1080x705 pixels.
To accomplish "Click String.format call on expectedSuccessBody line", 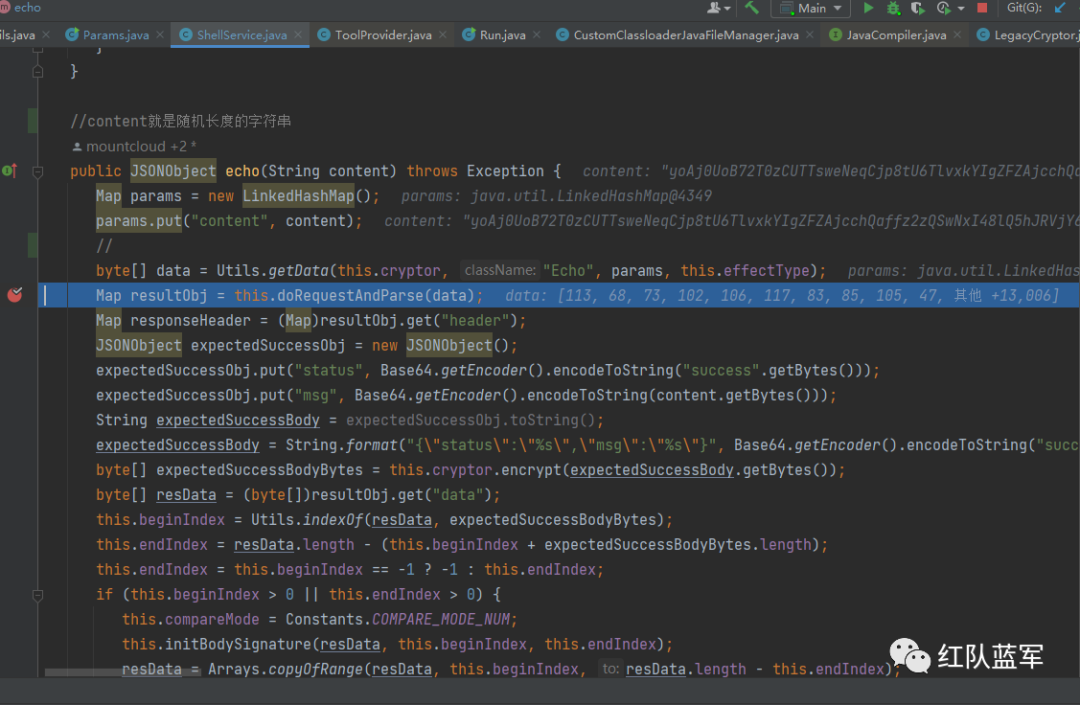I will (x=342, y=445).
